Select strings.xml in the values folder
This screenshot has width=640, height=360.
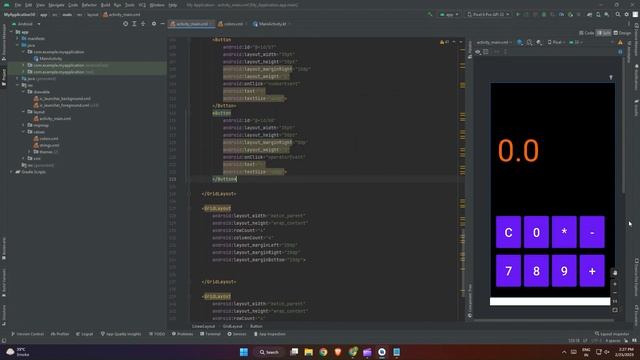click(46, 145)
